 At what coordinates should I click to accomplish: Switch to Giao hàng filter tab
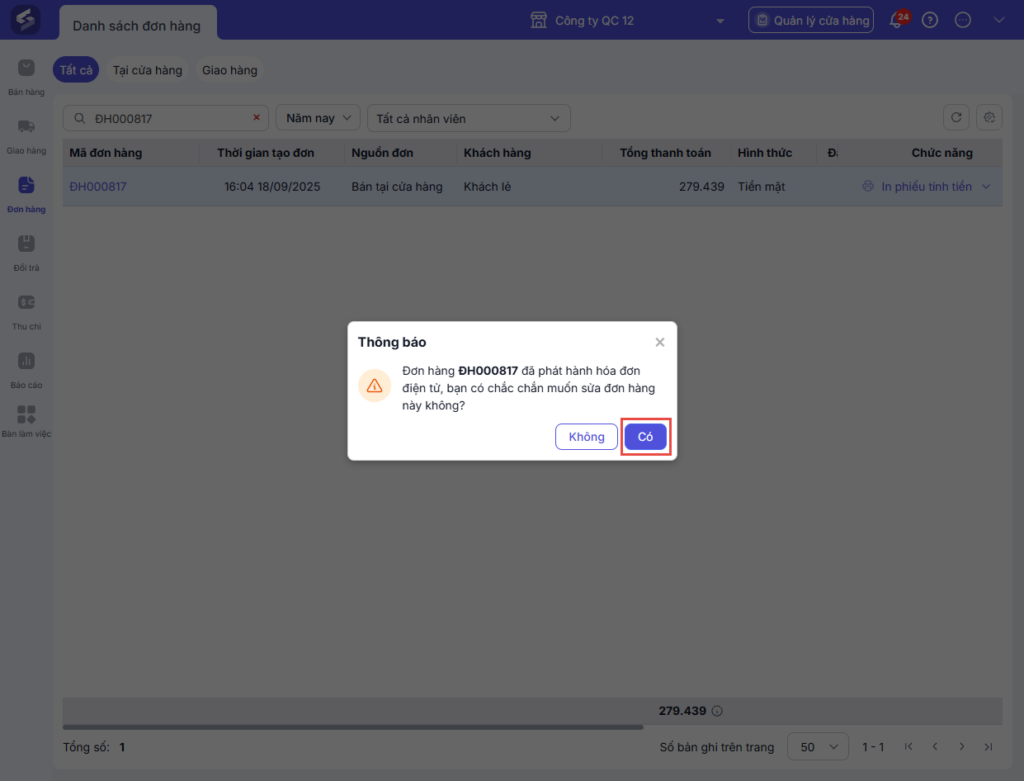229,70
